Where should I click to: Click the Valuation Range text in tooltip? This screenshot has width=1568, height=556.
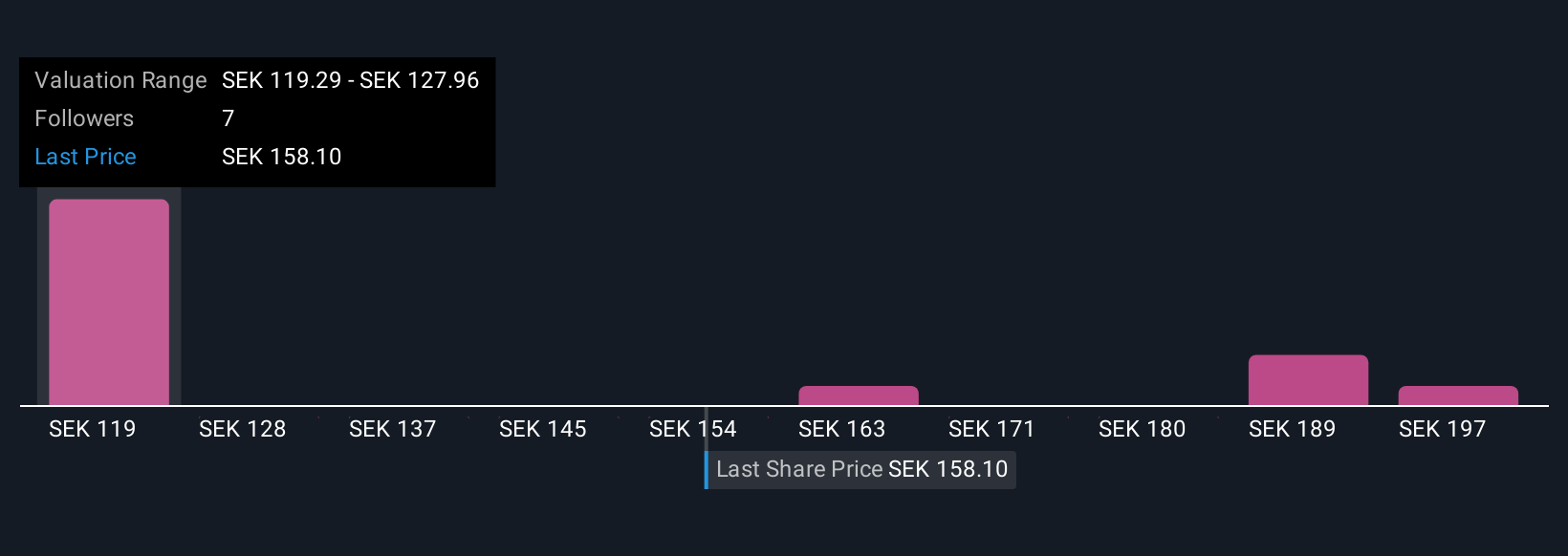120,80
